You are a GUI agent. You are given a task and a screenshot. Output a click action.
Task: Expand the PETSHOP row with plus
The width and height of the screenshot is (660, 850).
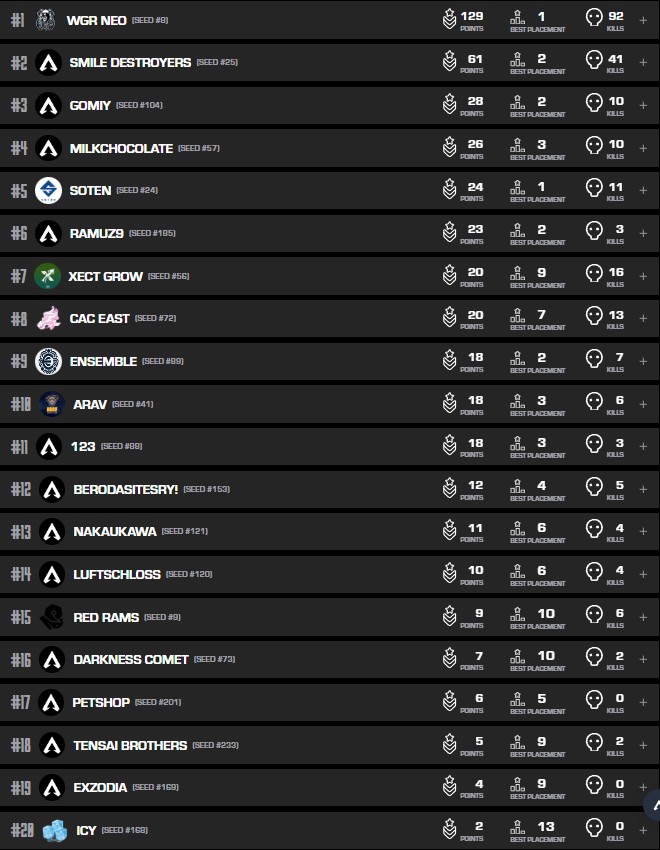(643, 702)
